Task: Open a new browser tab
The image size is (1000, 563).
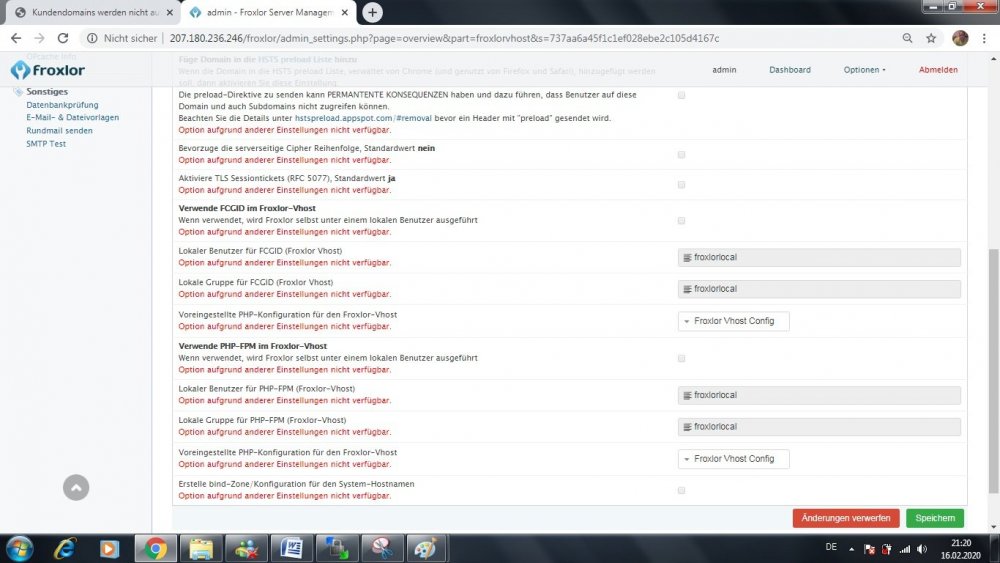Action: point(372,12)
